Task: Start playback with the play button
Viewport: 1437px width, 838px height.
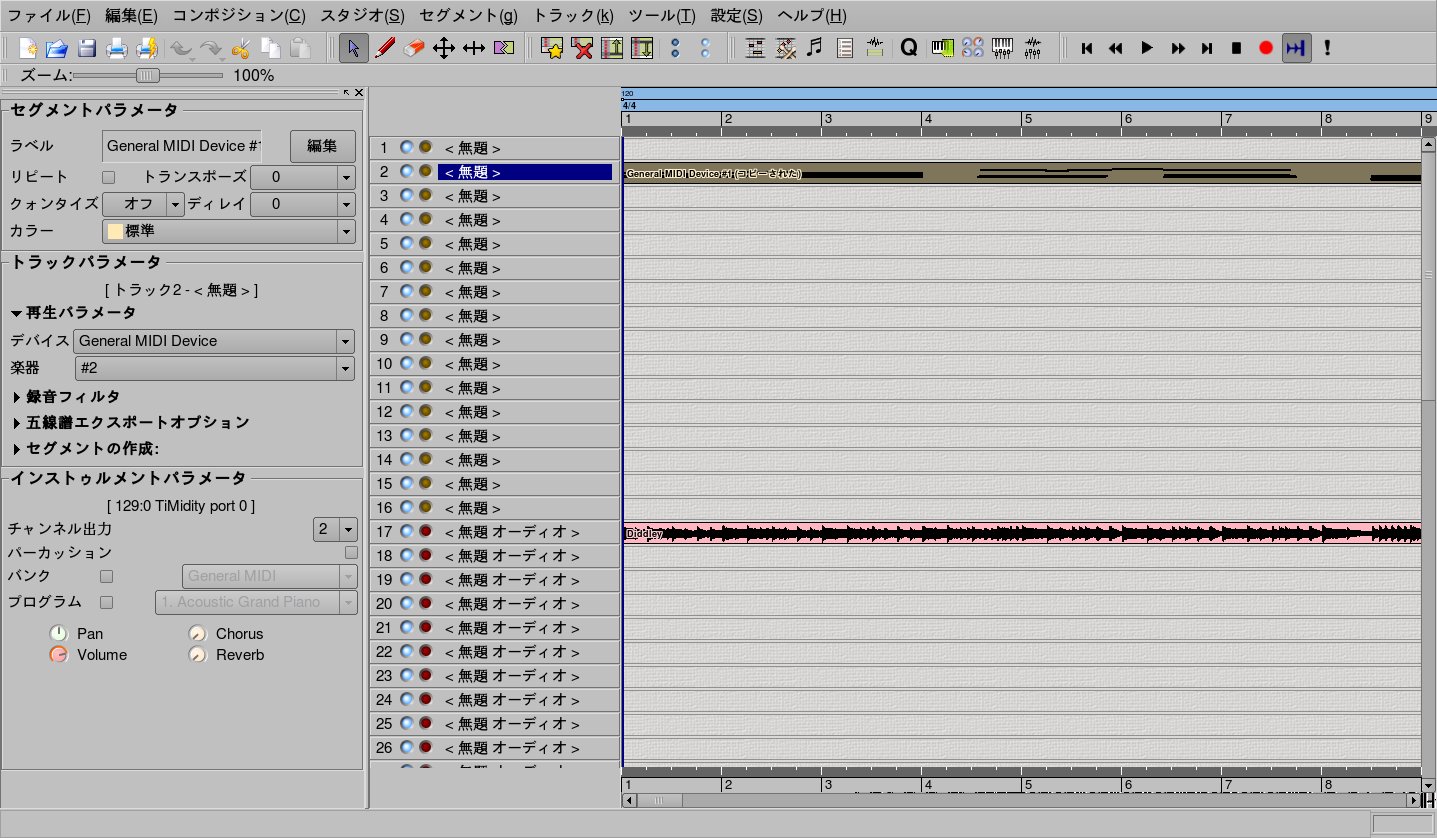Action: [x=1147, y=47]
